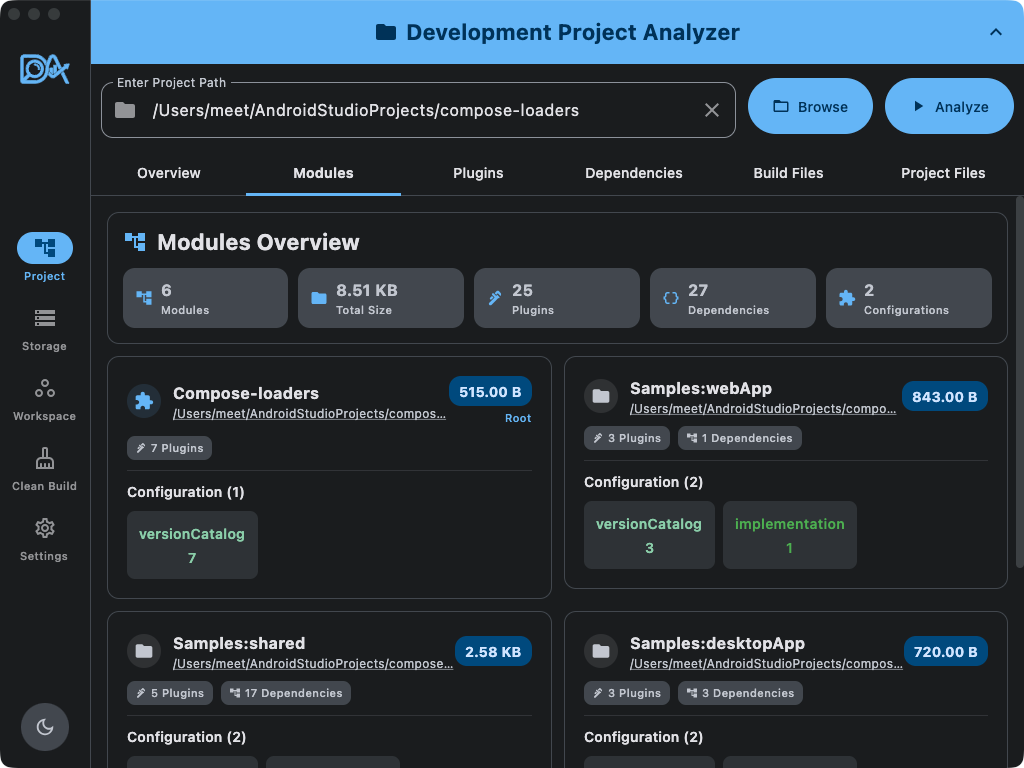Click the Browse button
The height and width of the screenshot is (768, 1024).
point(810,106)
